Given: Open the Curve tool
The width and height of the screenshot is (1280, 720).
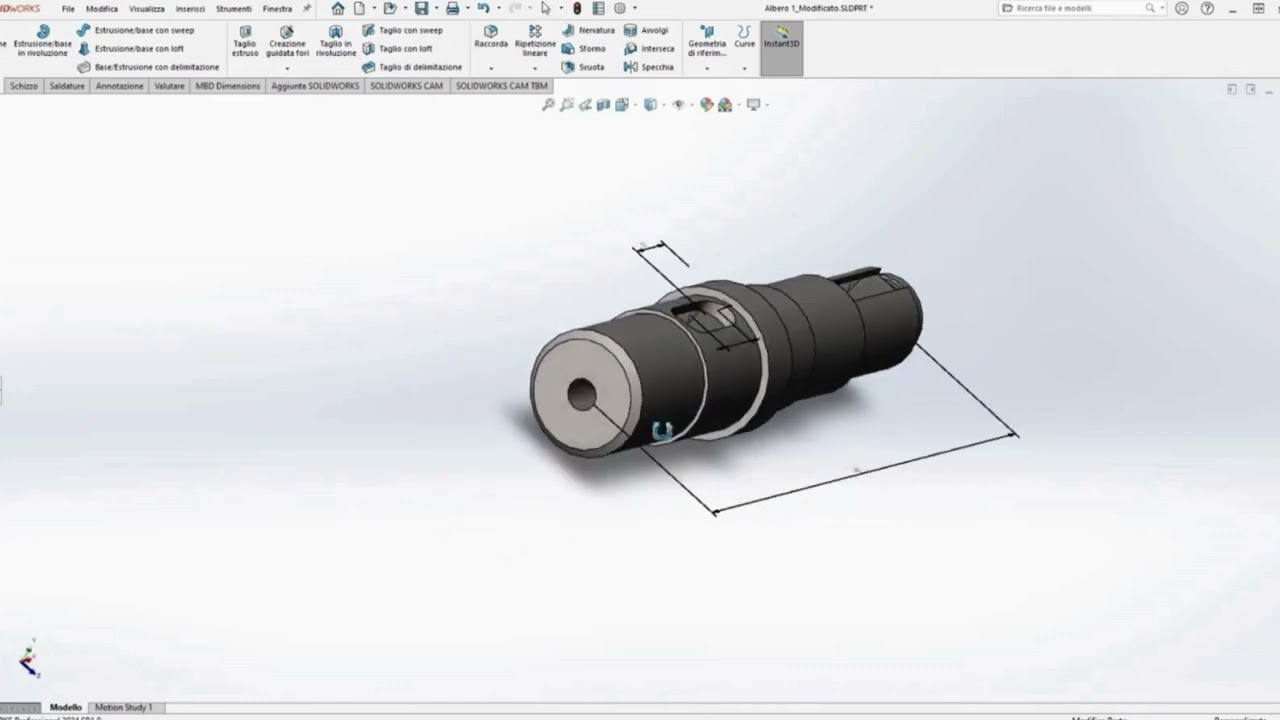Looking at the screenshot, I should click(745, 37).
